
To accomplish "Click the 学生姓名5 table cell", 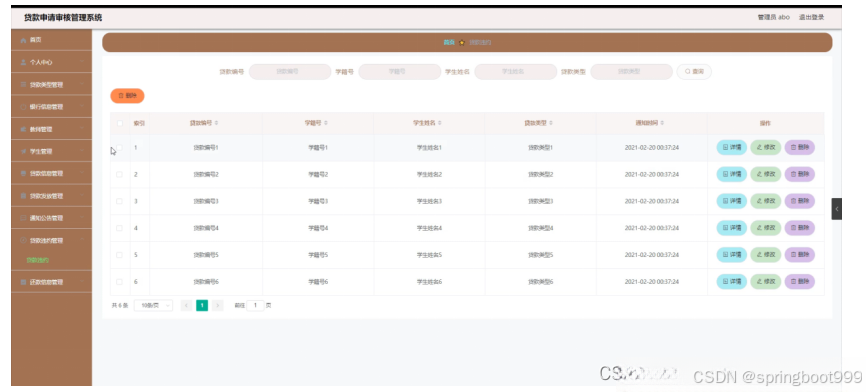I will pos(429,255).
